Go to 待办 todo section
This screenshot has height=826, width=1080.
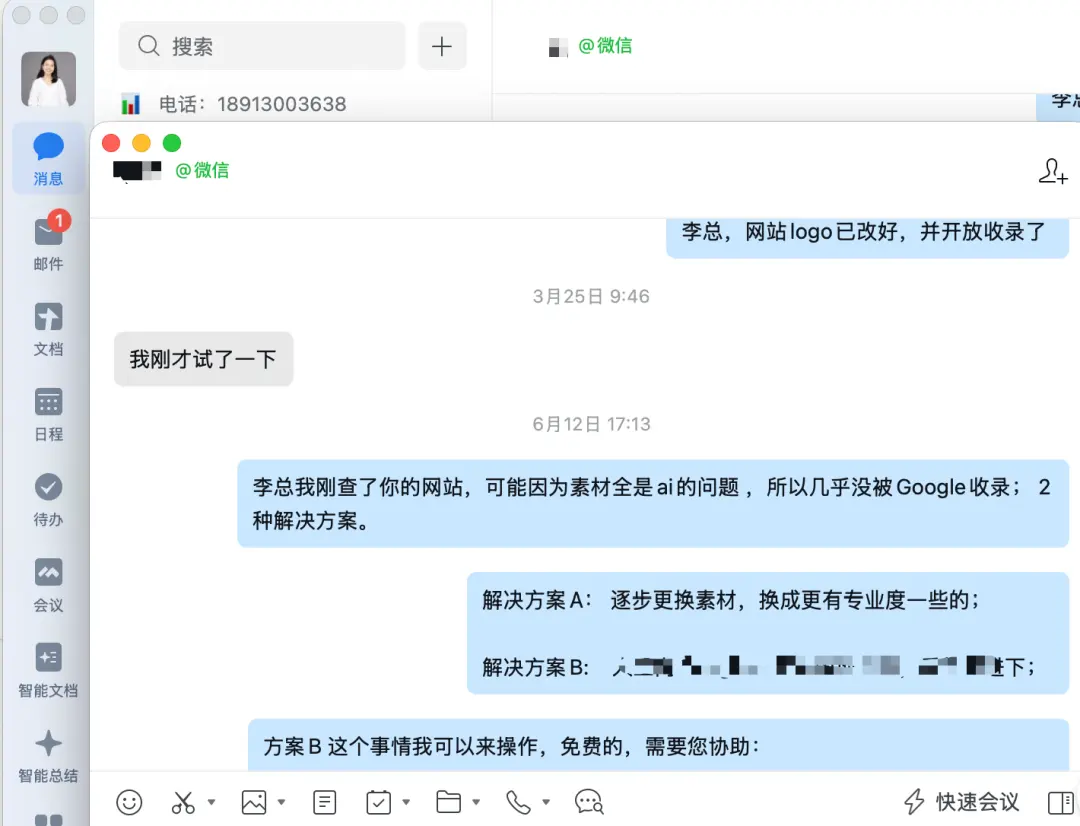point(48,500)
